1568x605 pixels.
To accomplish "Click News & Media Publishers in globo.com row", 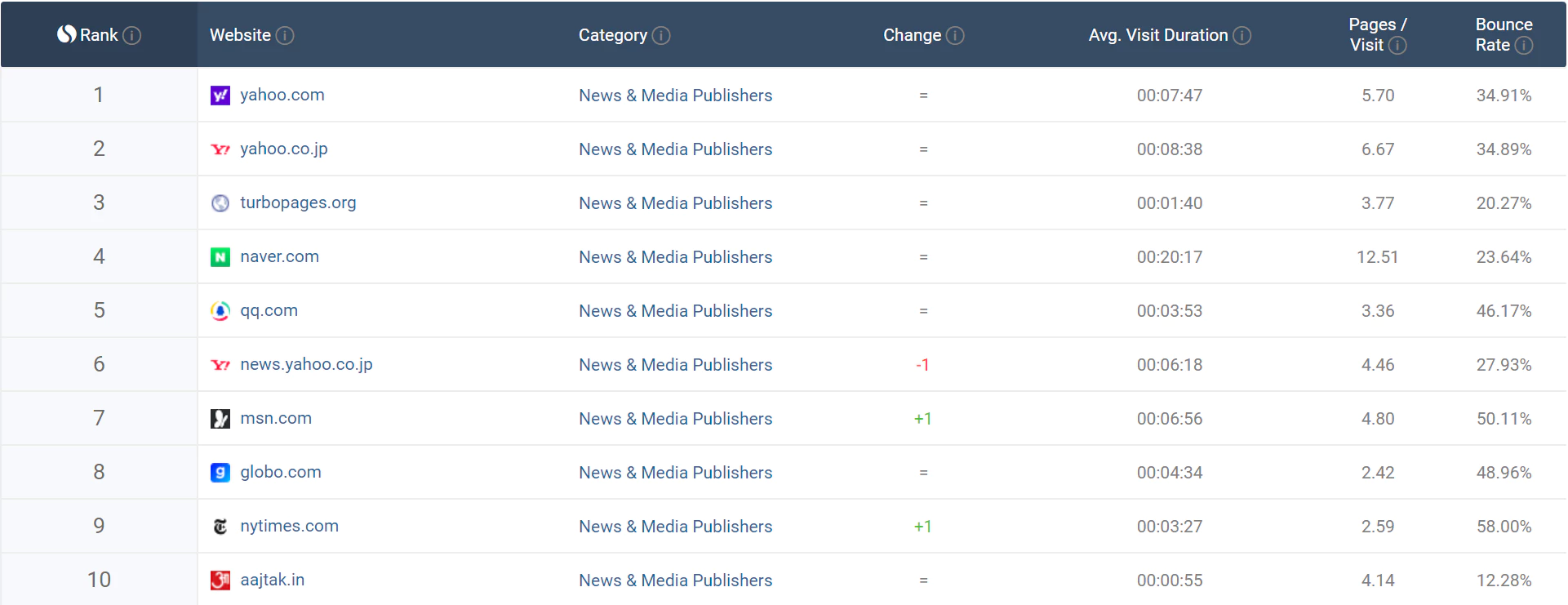I will click(x=675, y=473).
